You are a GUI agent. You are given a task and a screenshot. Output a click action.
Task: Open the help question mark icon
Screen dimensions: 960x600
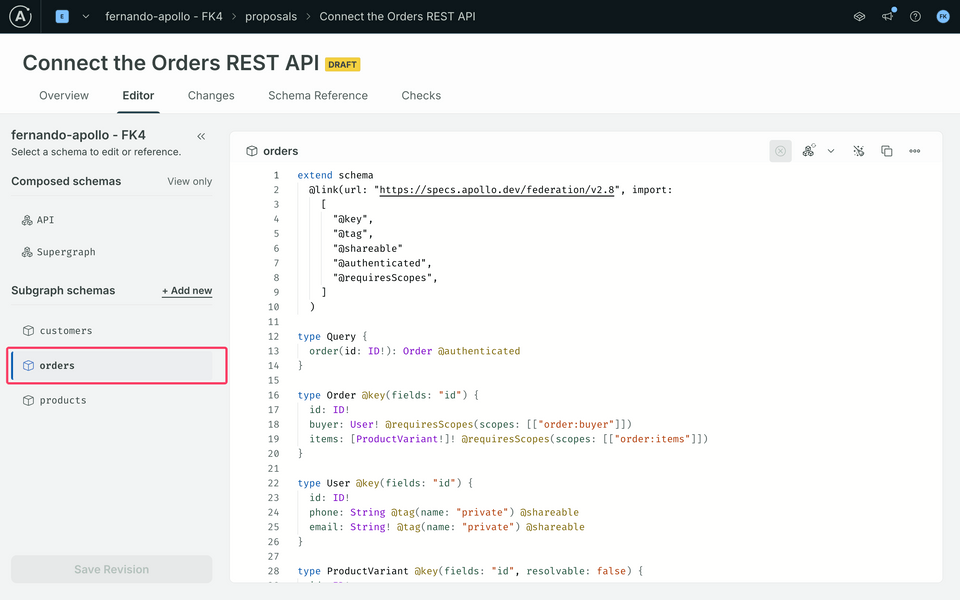coord(915,17)
